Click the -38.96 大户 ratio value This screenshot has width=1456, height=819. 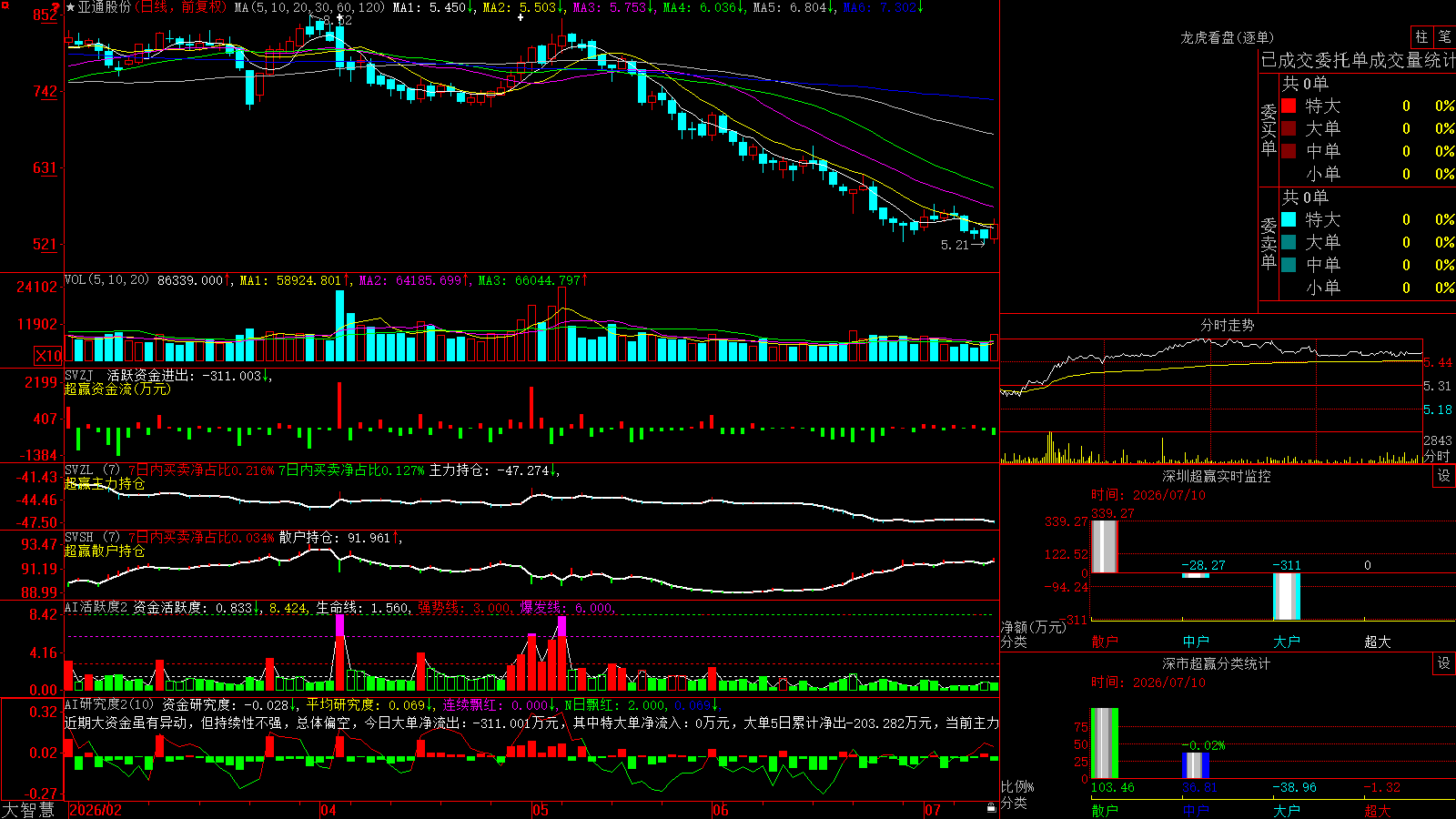click(1294, 787)
